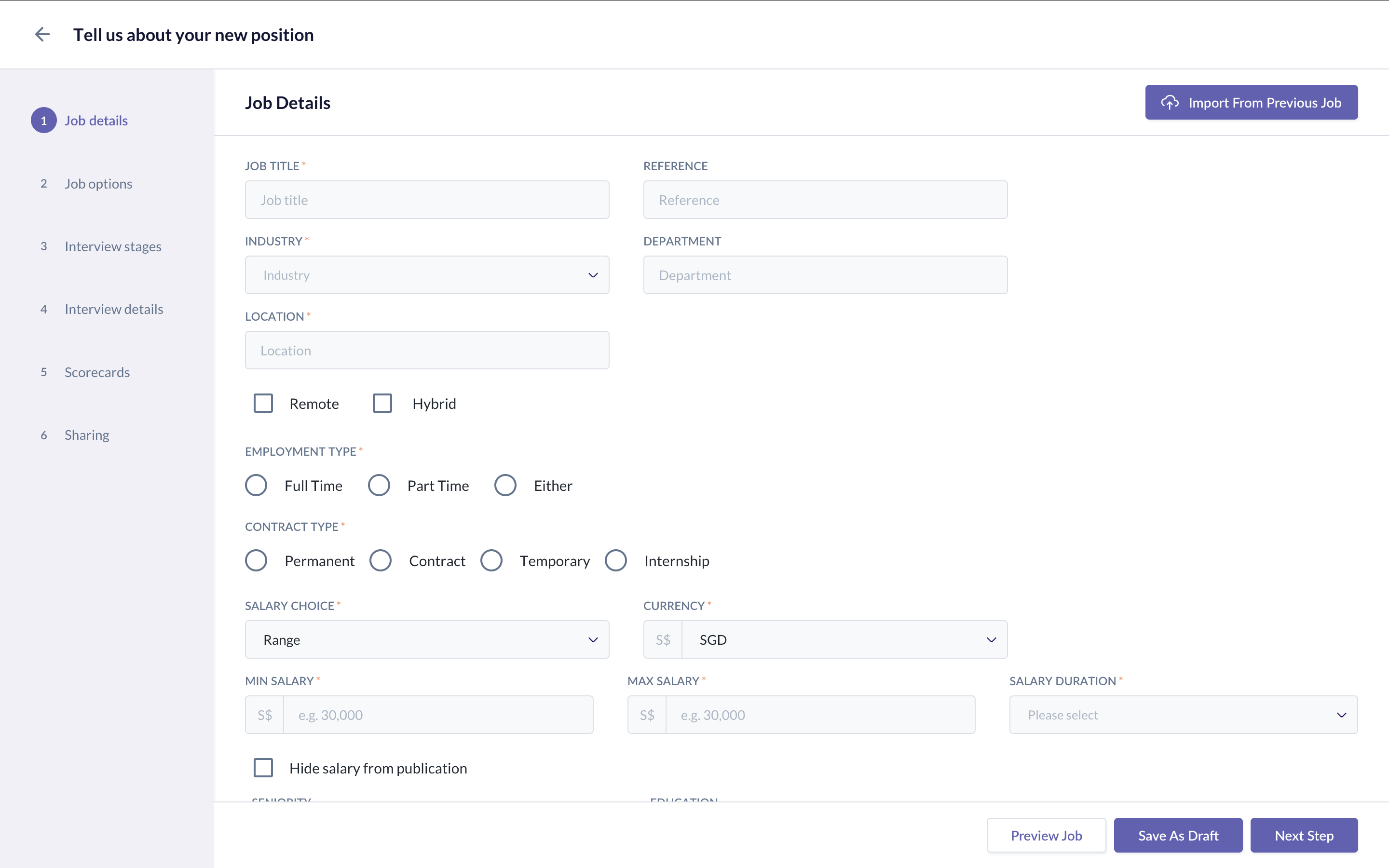The image size is (1389, 868).
Task: Open the Industry dropdown
Action: click(x=426, y=275)
